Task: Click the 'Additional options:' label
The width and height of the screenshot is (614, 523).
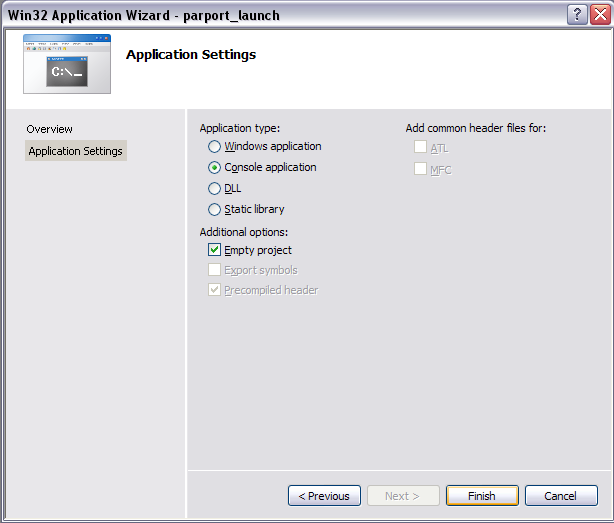Action: [244, 232]
